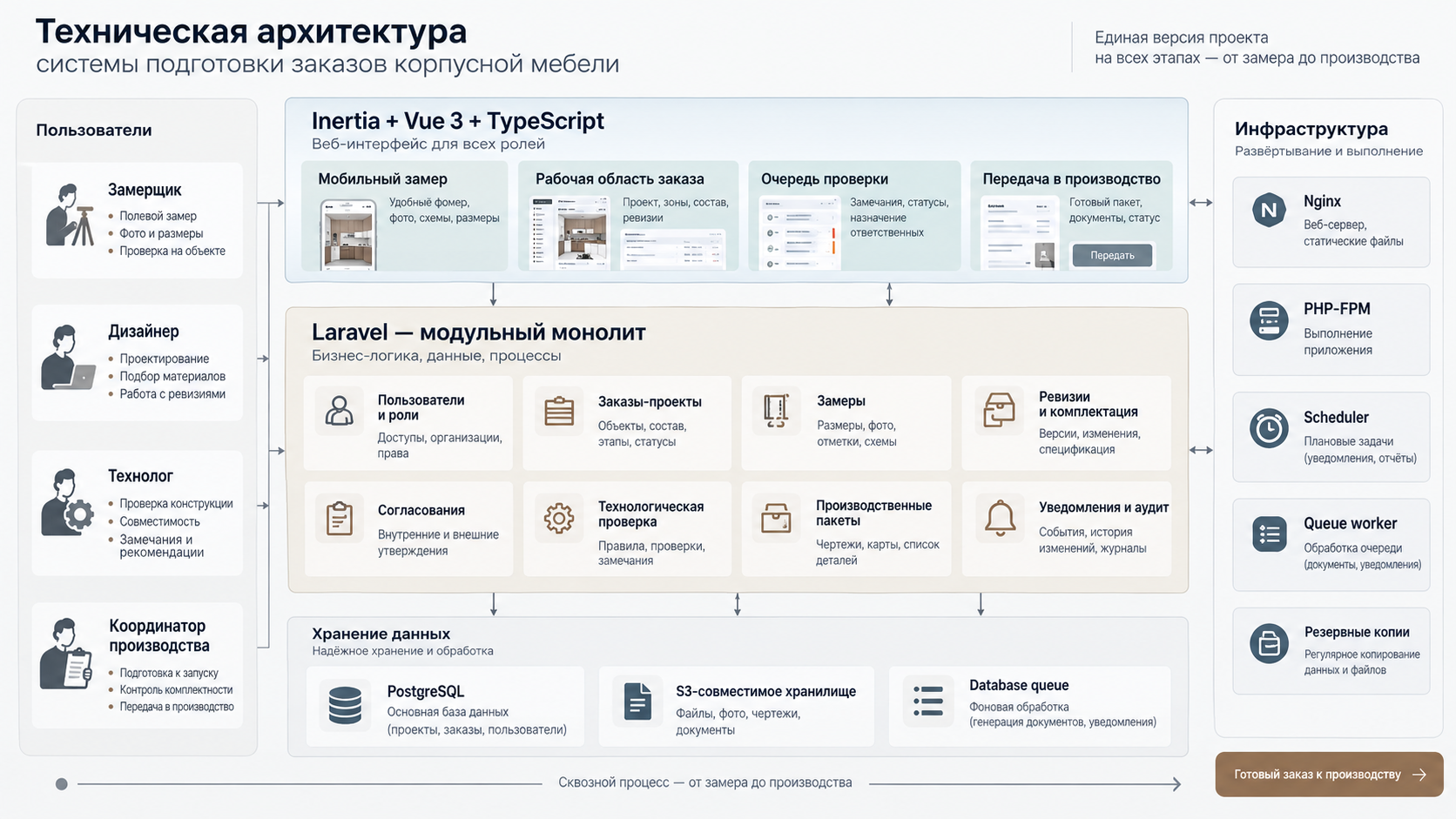Click Готовый заказ к производству button

1329,775
